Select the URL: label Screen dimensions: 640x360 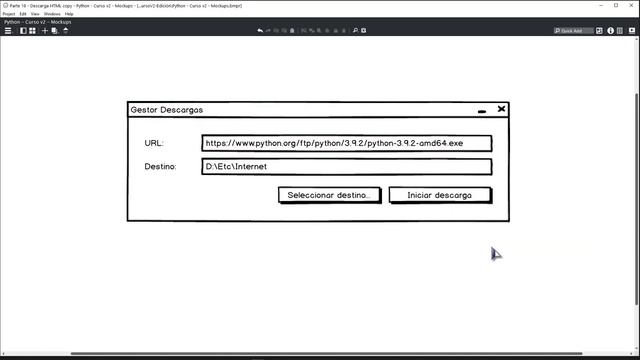click(x=154, y=143)
